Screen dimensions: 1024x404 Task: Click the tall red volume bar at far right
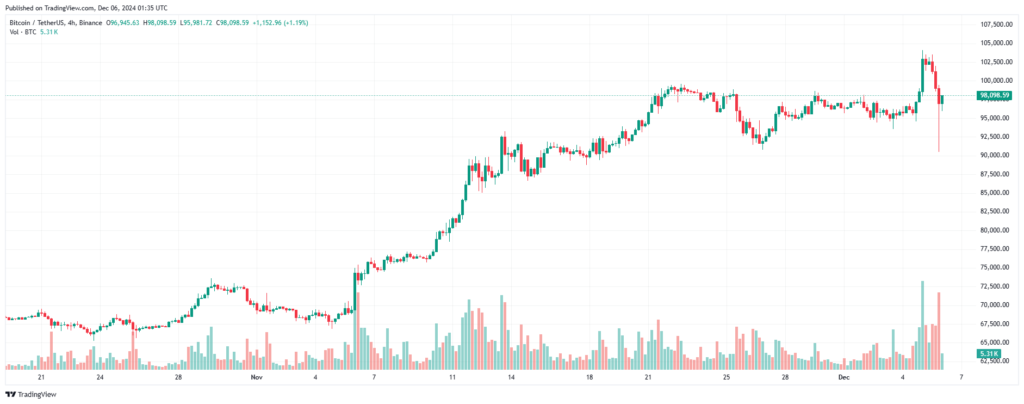[x=938, y=331]
